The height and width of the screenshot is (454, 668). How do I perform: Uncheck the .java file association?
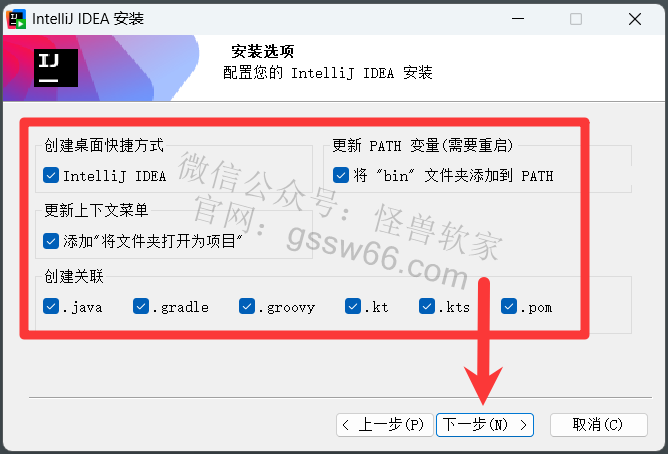[51, 306]
